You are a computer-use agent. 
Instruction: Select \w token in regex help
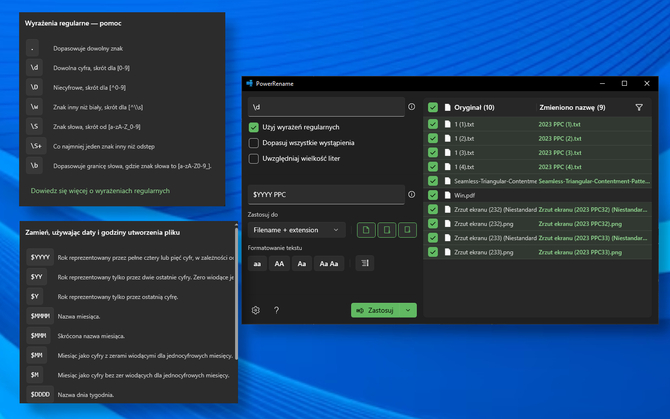coord(34,107)
